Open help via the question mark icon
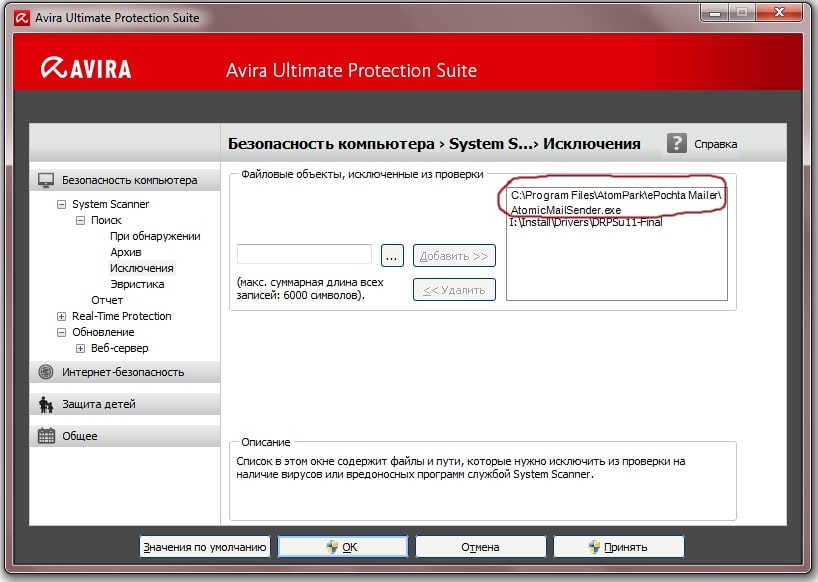The height and width of the screenshot is (582, 818). (677, 143)
